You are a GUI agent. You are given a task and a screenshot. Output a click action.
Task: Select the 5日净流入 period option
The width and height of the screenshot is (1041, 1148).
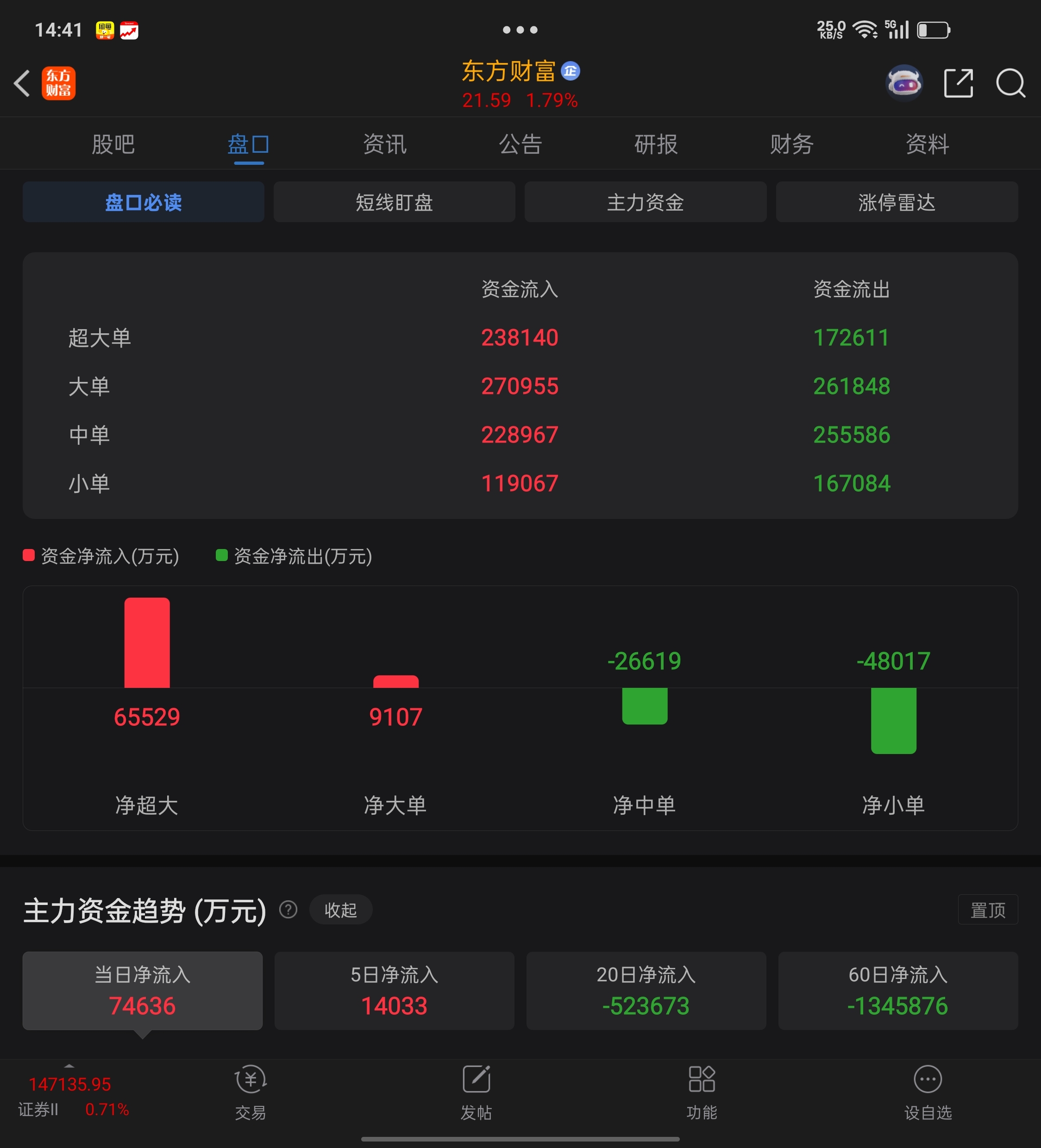394,990
